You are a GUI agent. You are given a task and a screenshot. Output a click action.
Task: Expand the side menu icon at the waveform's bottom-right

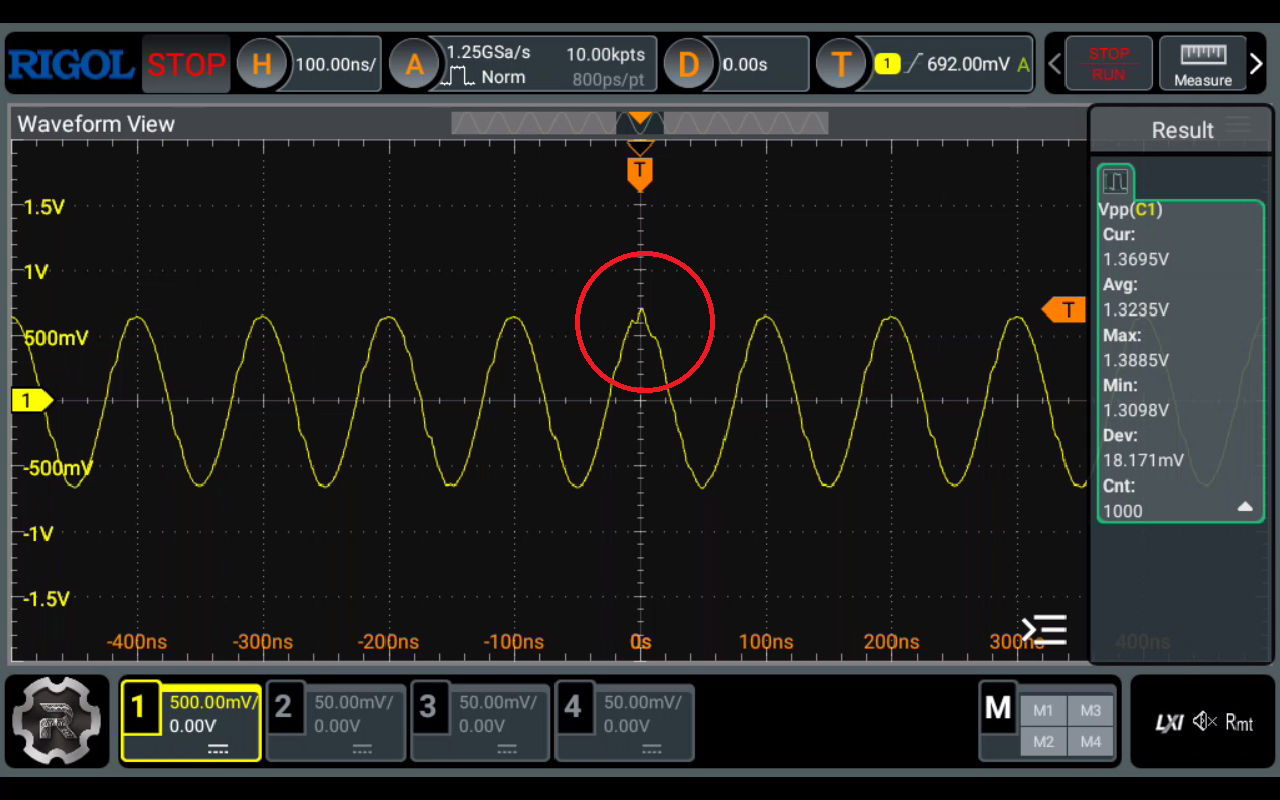(x=1044, y=629)
